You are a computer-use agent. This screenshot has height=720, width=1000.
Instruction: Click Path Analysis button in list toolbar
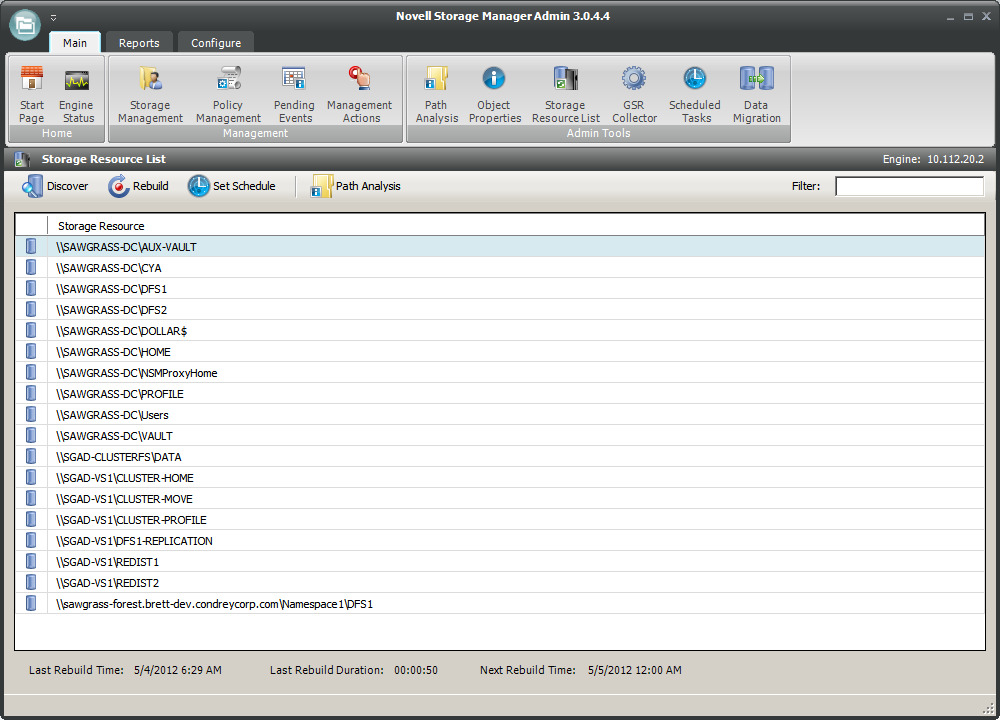coord(355,186)
